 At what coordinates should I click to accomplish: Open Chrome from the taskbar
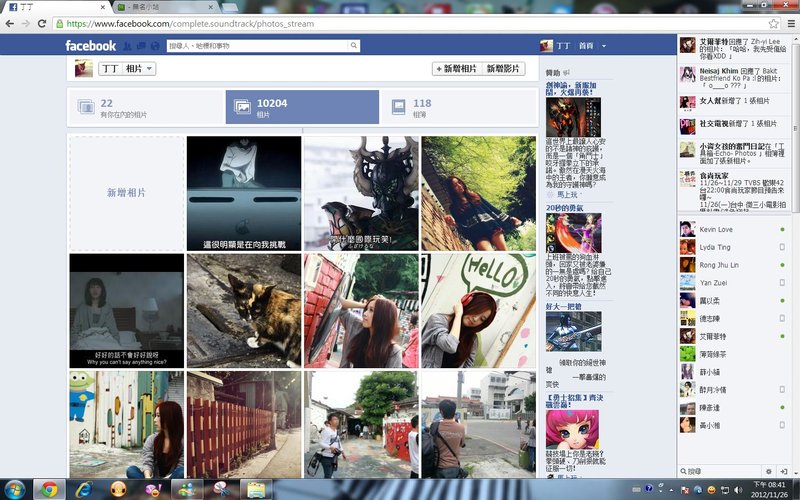tap(49, 490)
